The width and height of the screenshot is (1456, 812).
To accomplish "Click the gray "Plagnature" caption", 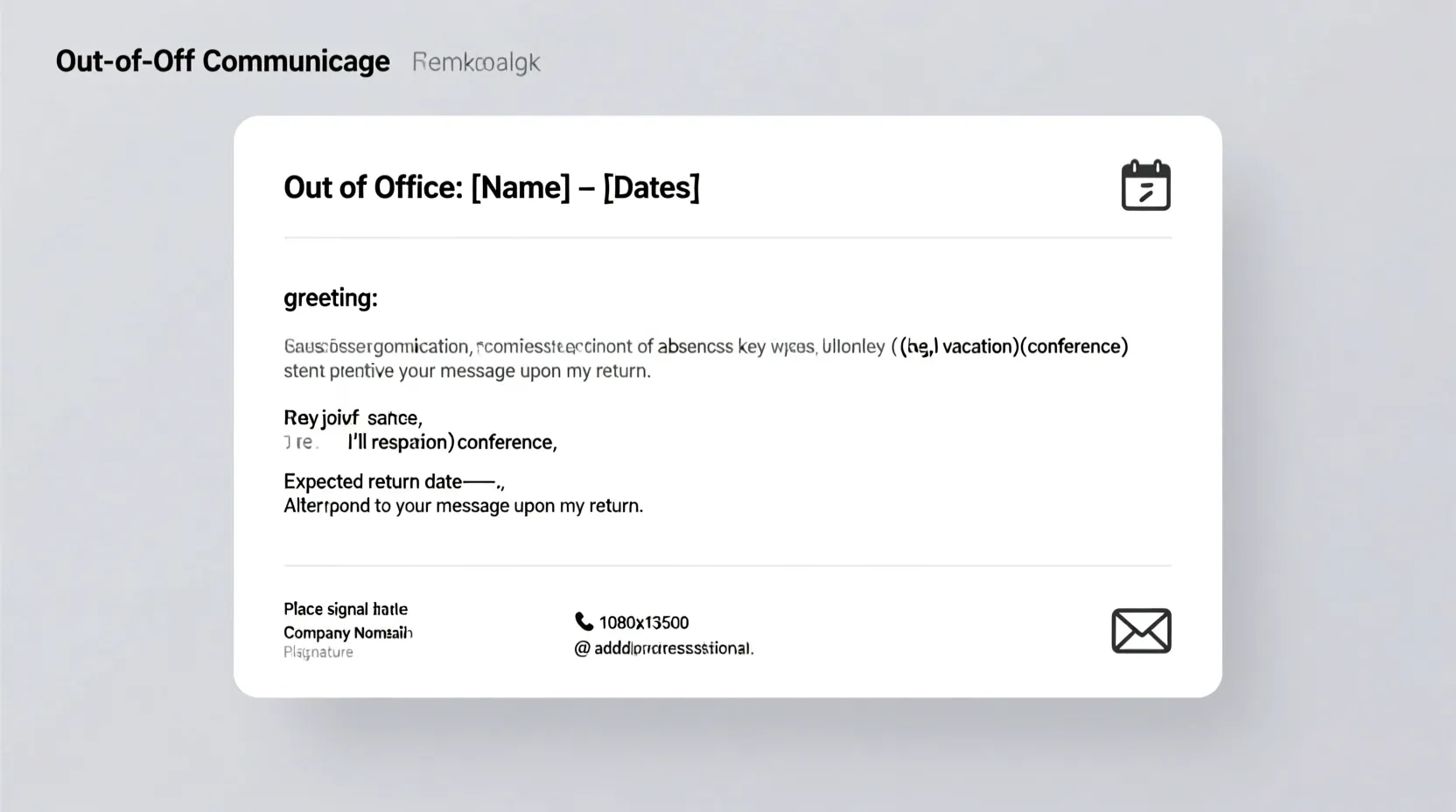I will click(318, 653).
